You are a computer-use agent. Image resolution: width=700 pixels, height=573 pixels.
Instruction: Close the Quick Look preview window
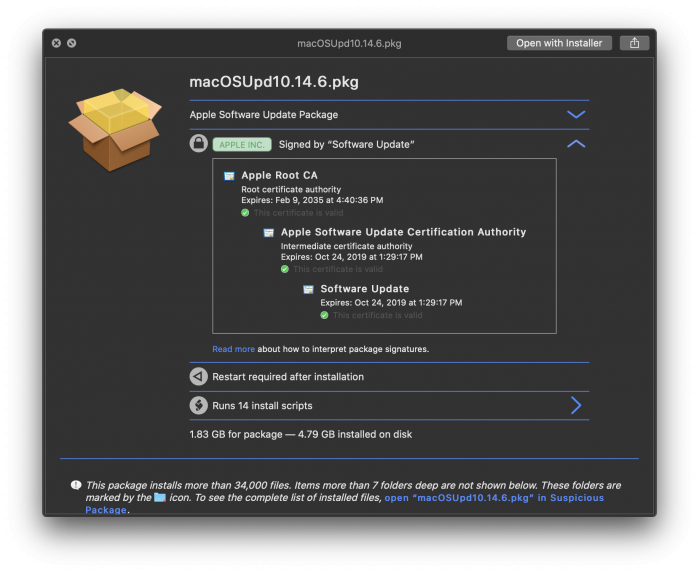click(56, 43)
